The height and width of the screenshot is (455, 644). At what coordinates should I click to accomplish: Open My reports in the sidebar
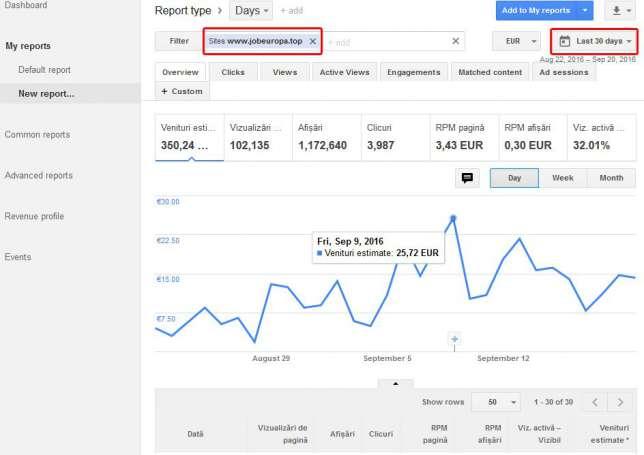[28, 46]
